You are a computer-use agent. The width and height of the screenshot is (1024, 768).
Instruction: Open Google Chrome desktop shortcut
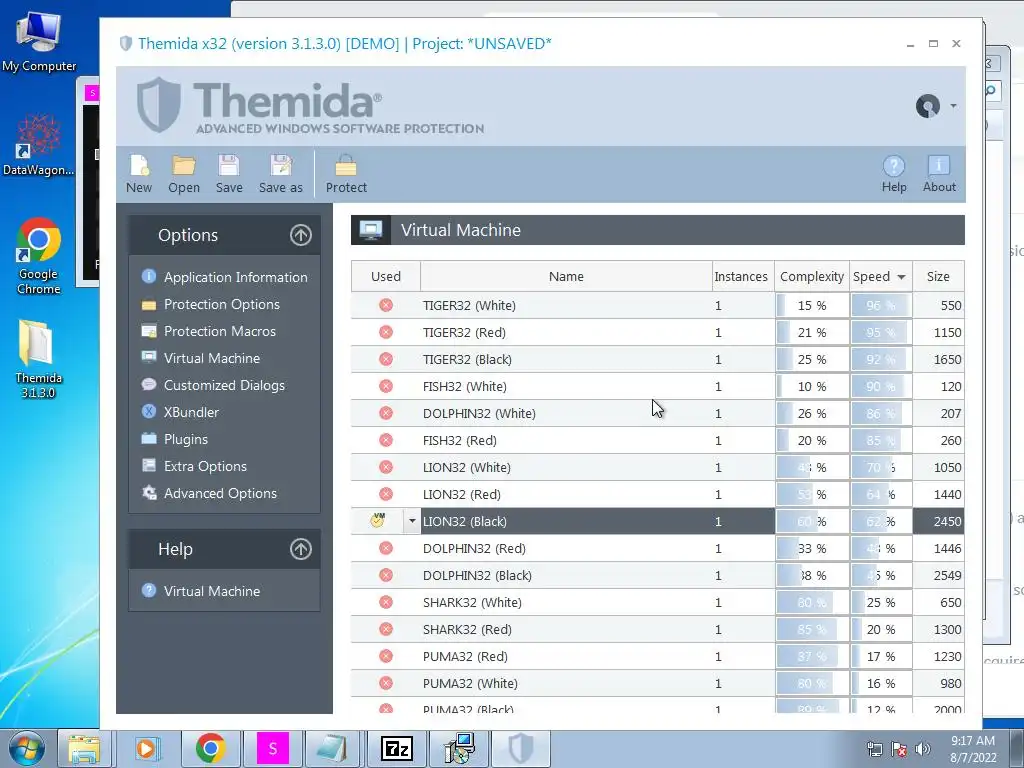pos(38,256)
